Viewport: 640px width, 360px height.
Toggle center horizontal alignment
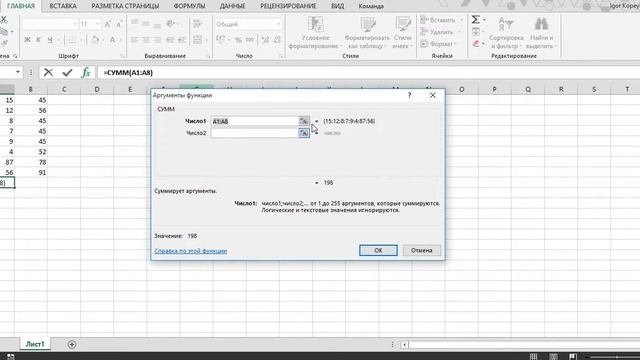(x=146, y=40)
